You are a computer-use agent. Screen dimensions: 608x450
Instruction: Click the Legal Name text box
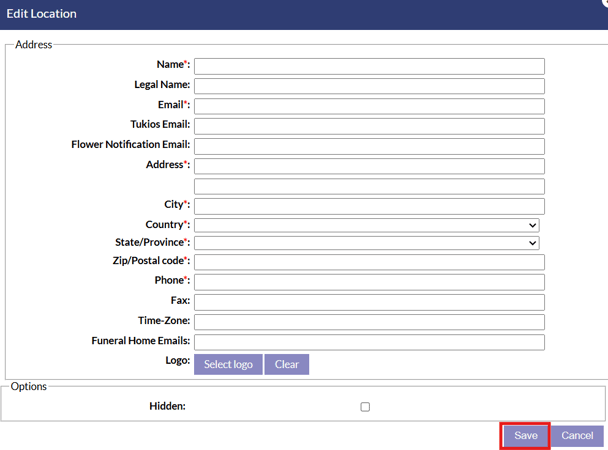(x=369, y=86)
